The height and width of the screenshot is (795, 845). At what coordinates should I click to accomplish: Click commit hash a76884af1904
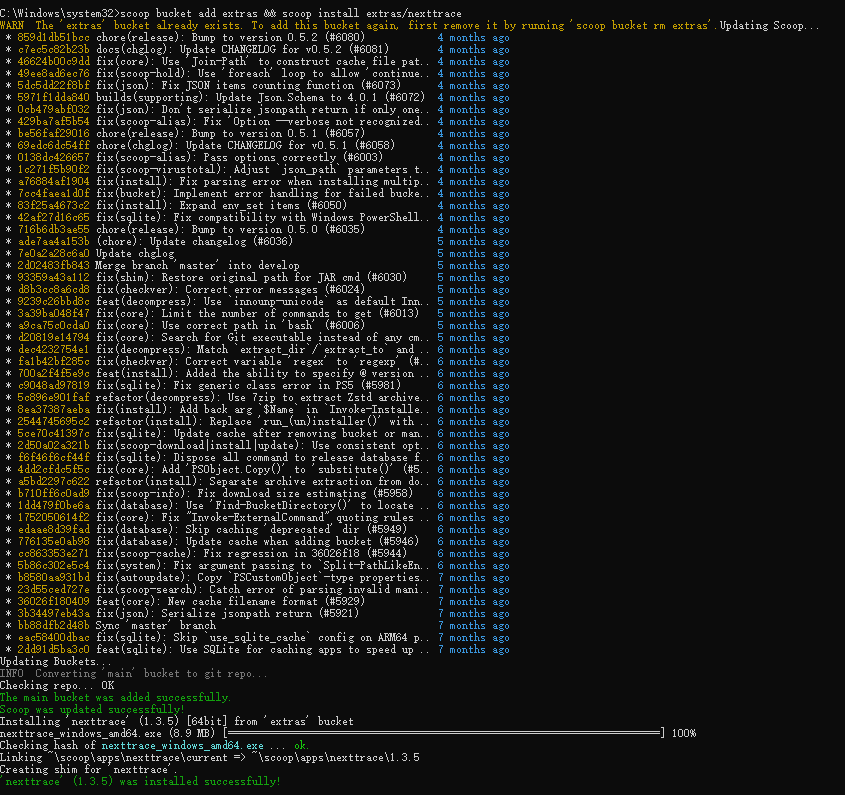53,182
